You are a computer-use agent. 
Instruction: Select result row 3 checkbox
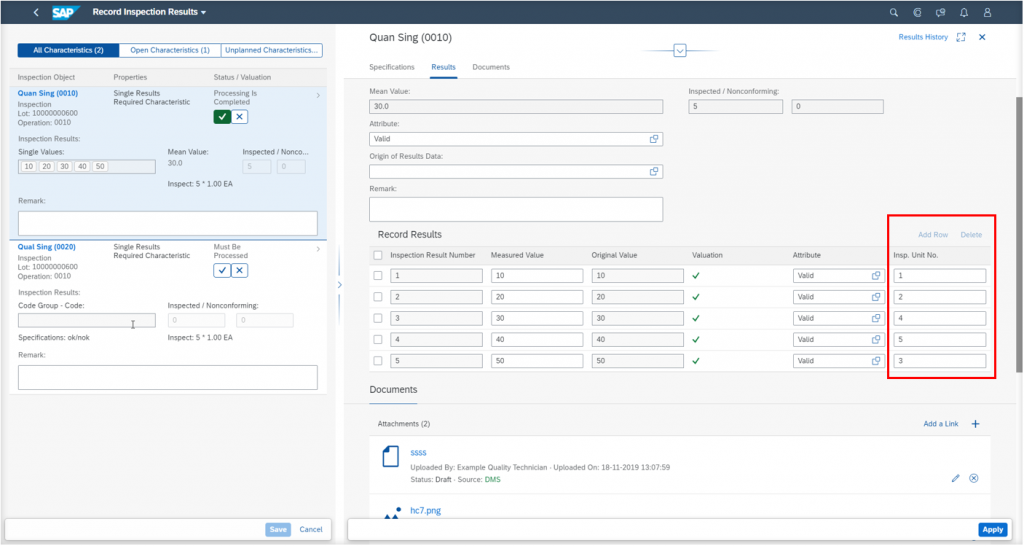pyautogui.click(x=377, y=318)
